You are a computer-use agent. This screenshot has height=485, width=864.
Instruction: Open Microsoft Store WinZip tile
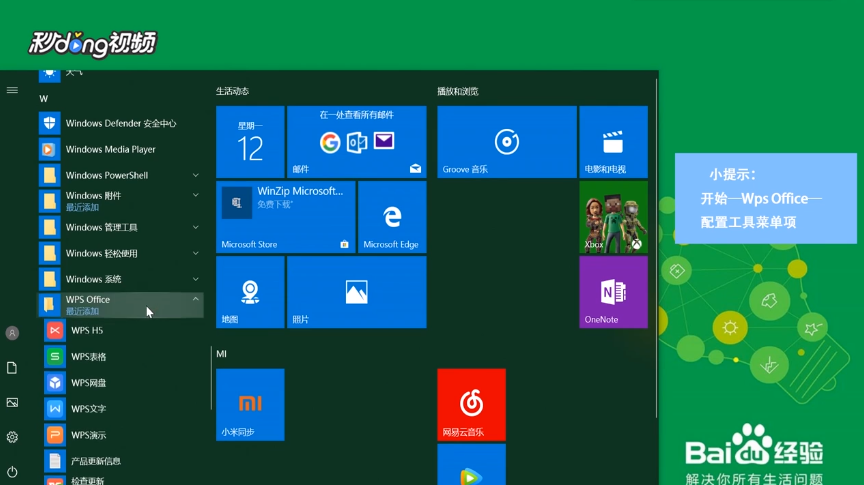click(285, 217)
